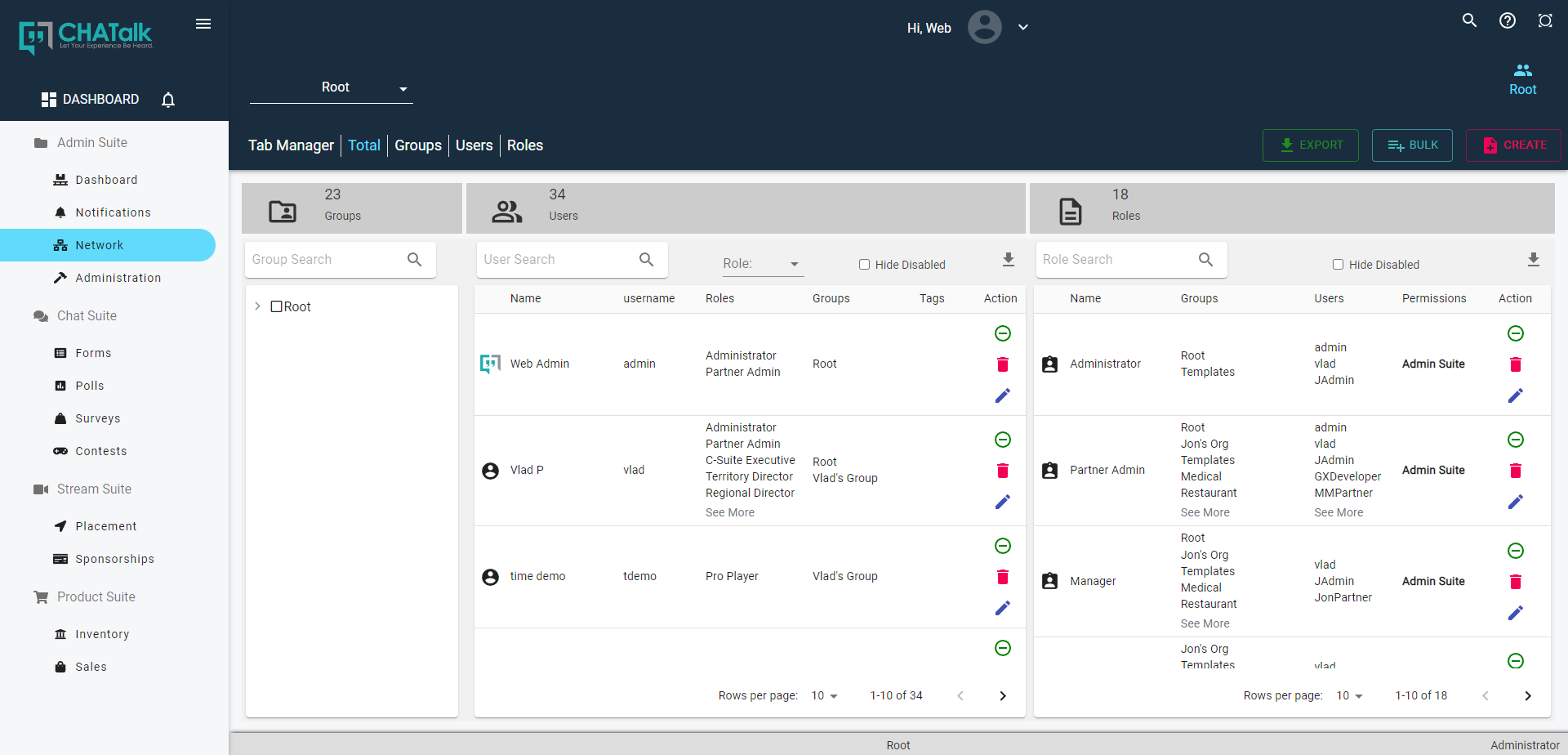Open Sponsorships in the sidebar
This screenshot has height=755, width=1568.
point(108,559)
